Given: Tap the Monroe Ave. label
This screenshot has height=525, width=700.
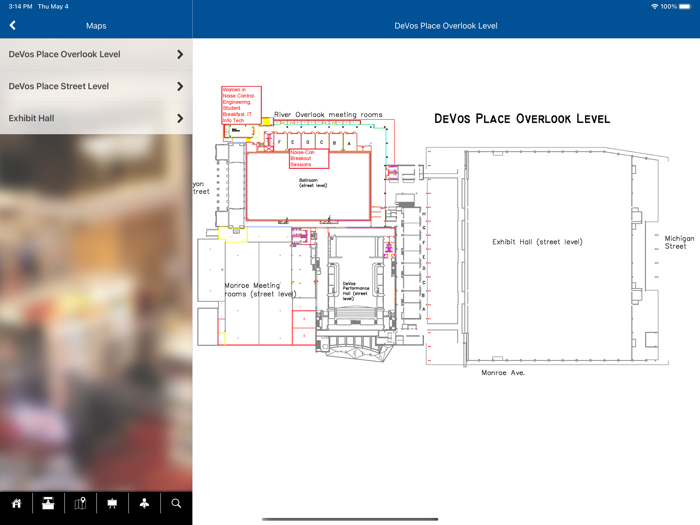Looking at the screenshot, I should coord(503,373).
